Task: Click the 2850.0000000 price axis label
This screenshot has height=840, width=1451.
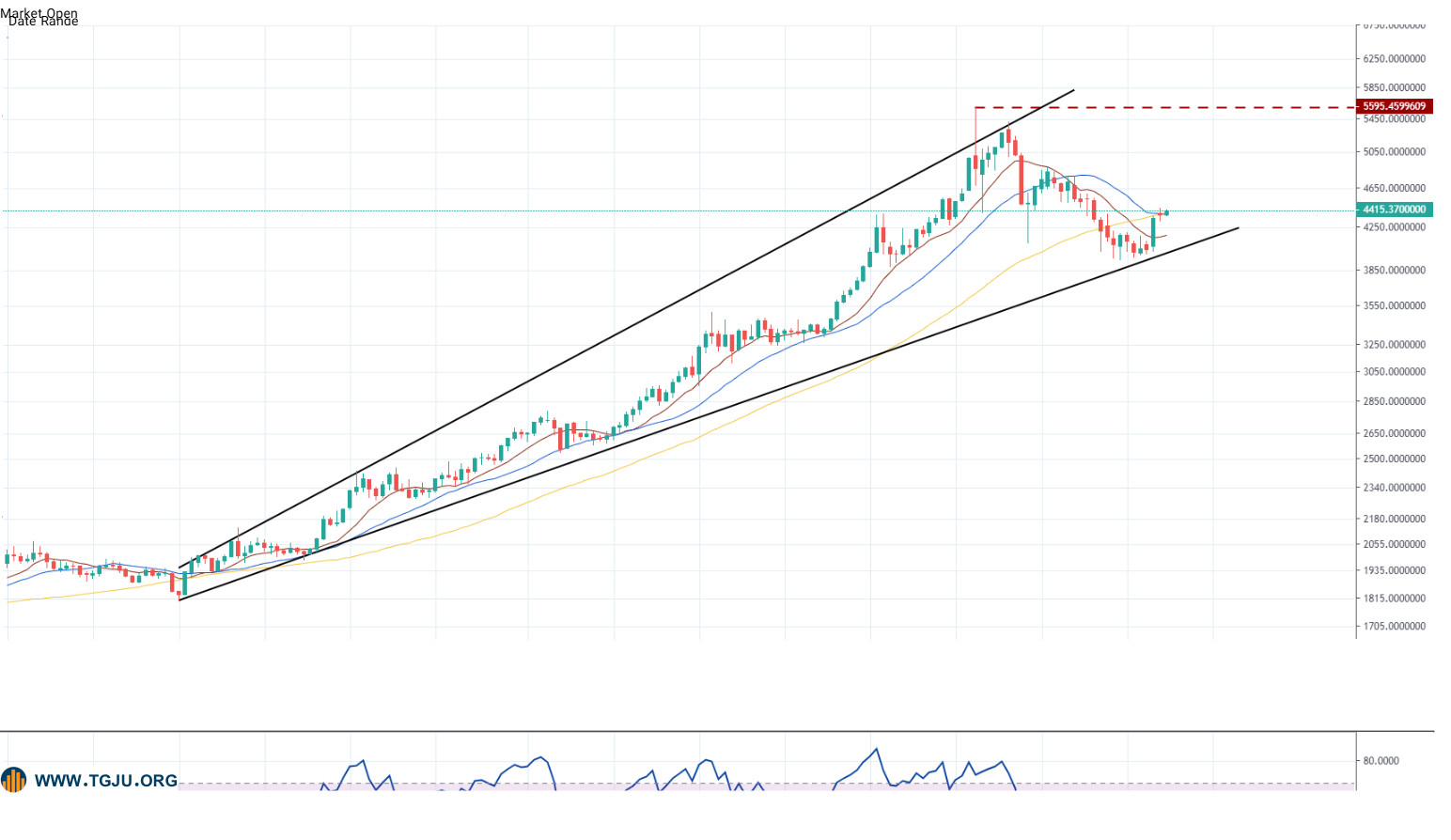Action: click(1395, 401)
